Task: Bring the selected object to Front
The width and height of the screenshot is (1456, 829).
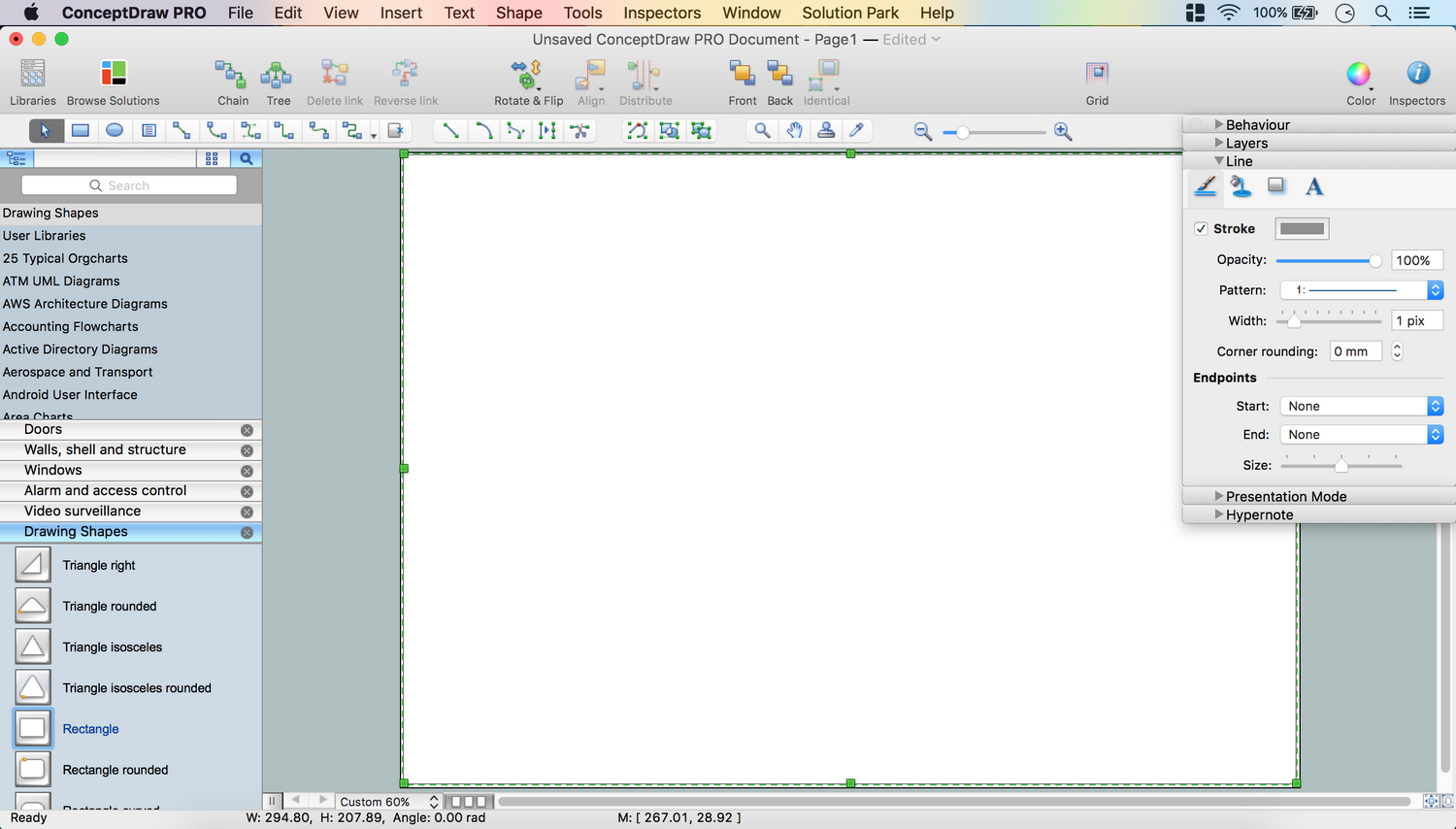Action: 743,82
